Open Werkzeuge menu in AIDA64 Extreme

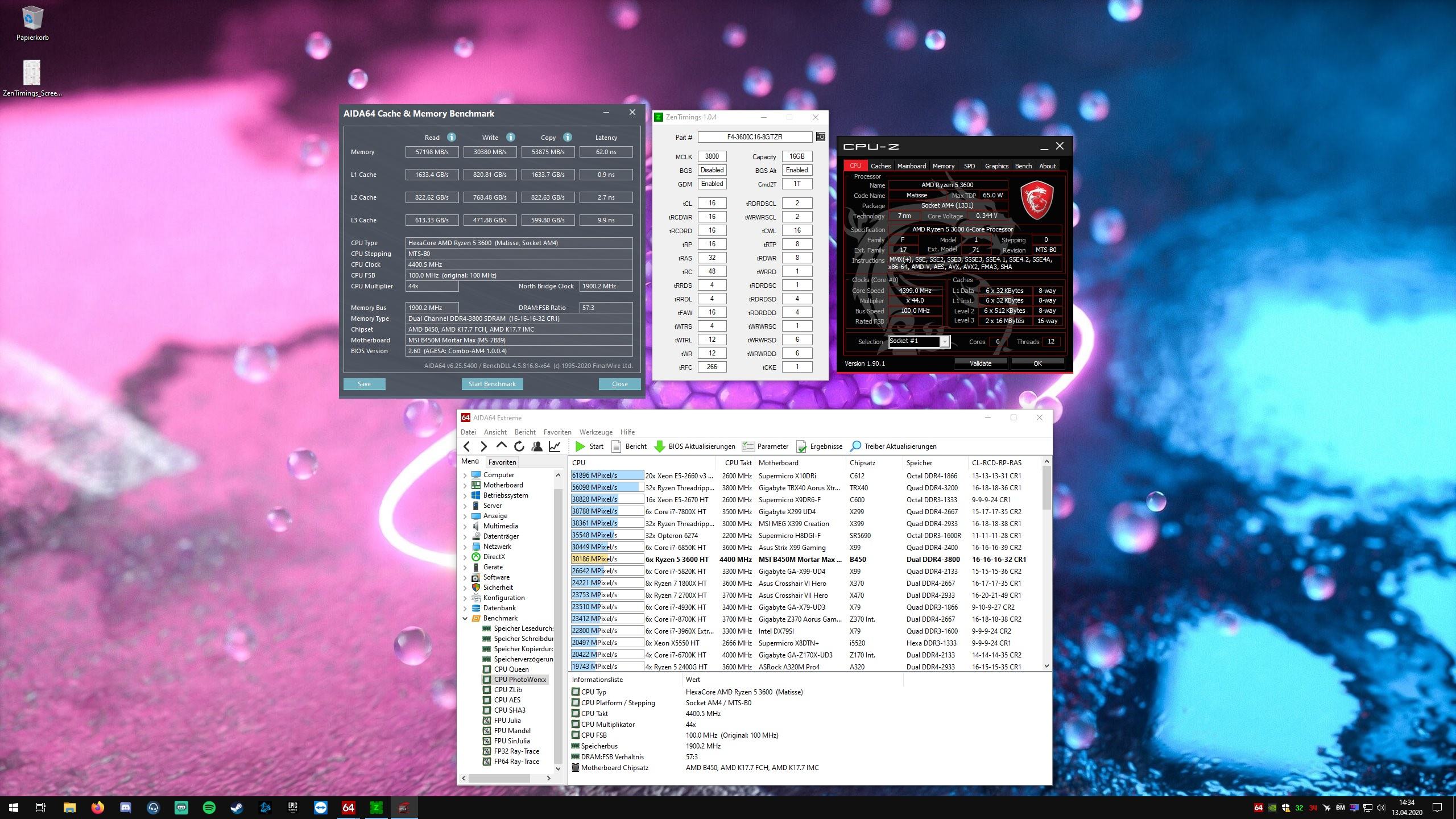(x=595, y=432)
